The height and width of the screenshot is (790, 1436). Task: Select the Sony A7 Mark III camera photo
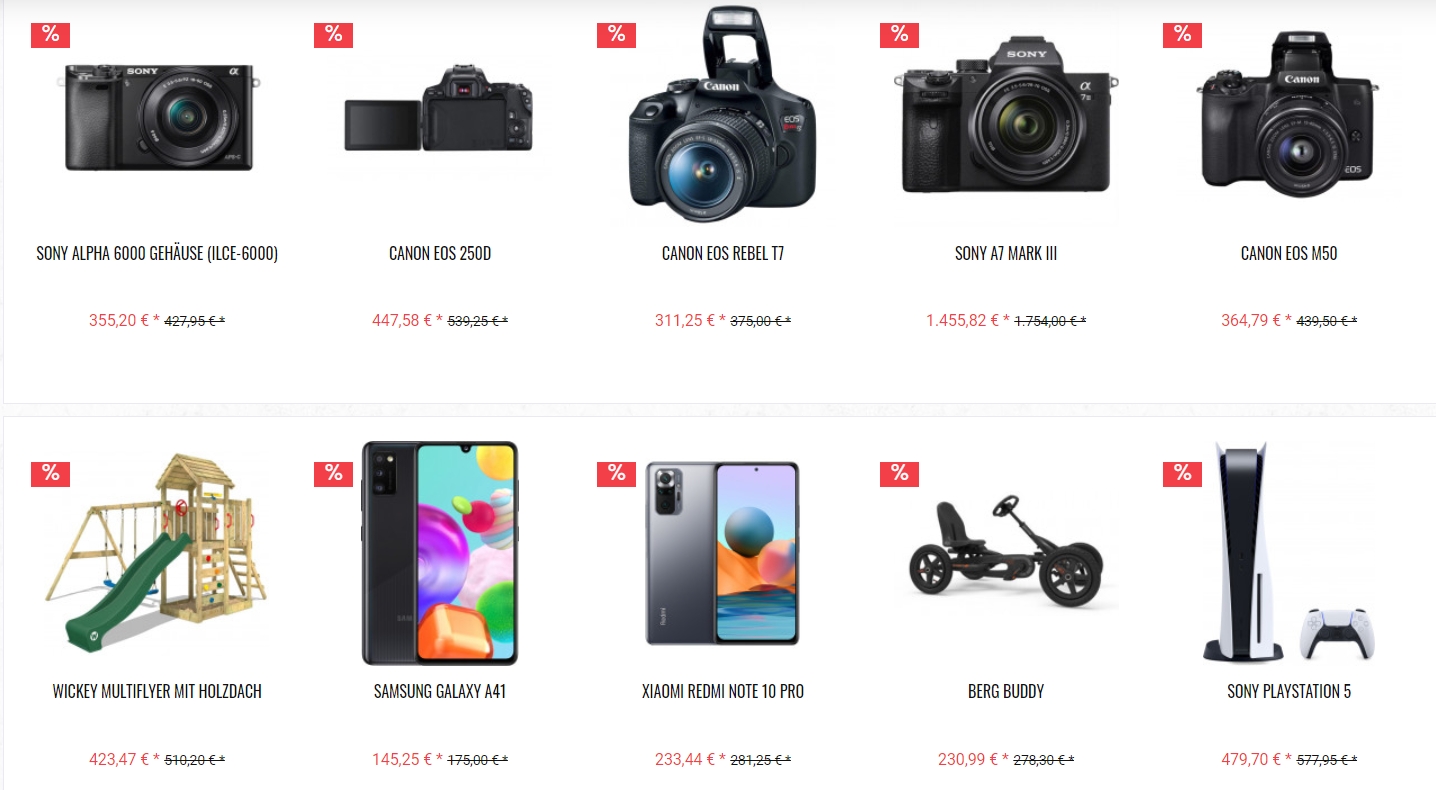tap(1006, 115)
